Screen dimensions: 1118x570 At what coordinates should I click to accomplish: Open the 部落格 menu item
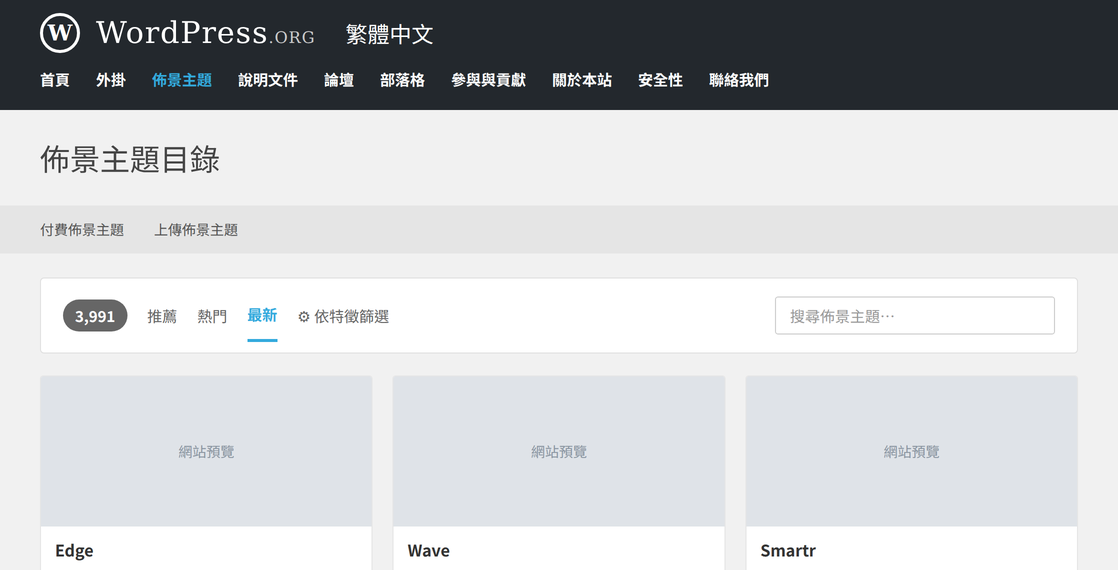click(402, 81)
